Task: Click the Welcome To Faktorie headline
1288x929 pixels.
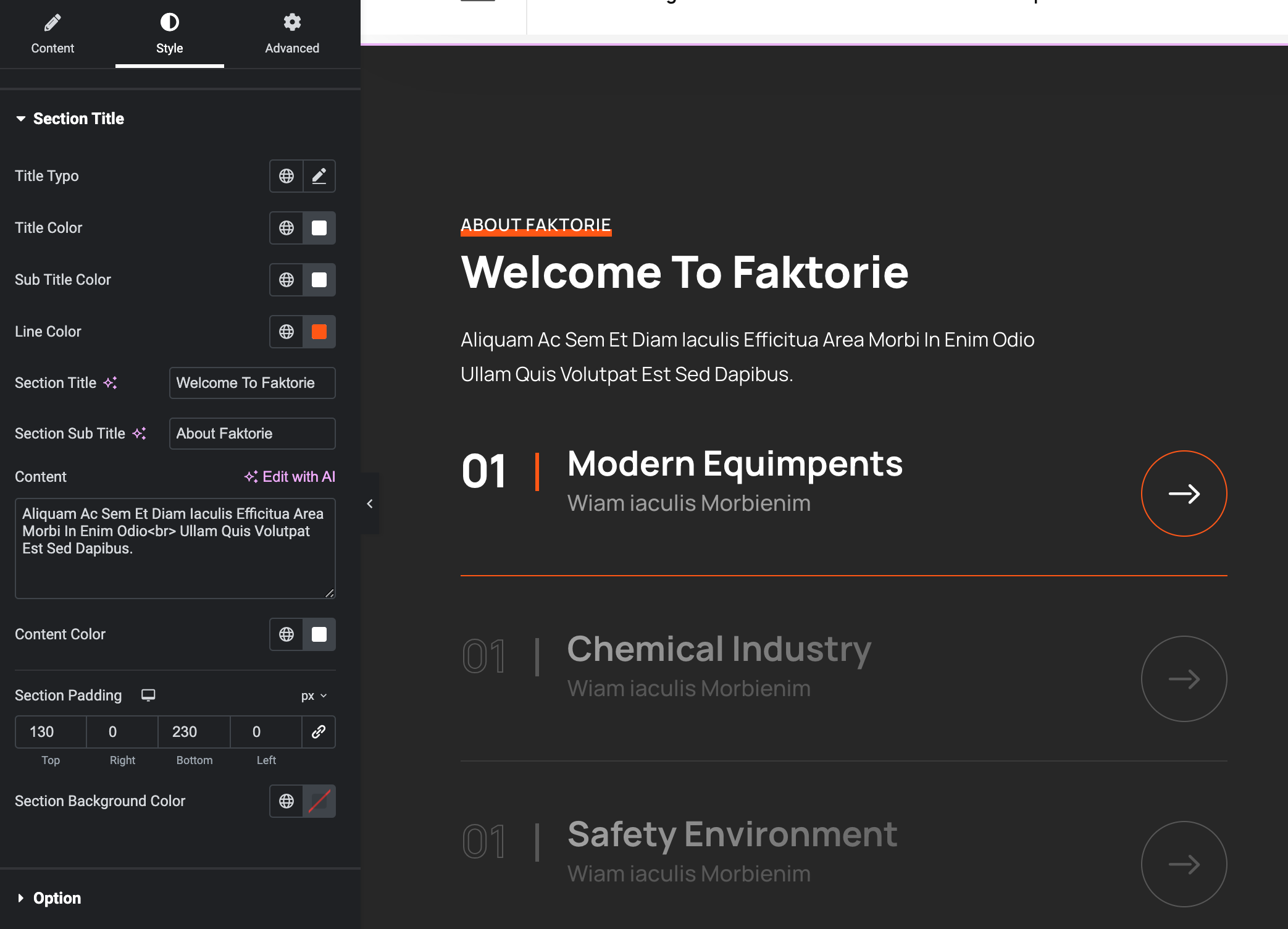Action: [685, 272]
